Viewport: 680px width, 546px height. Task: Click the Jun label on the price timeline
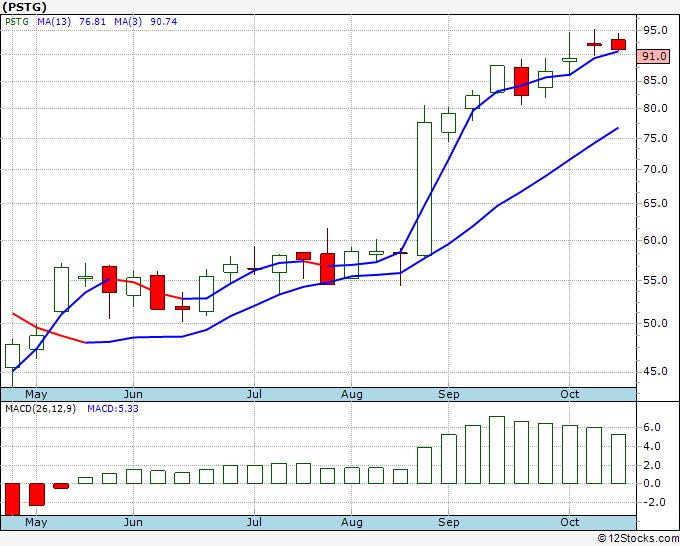click(x=133, y=394)
